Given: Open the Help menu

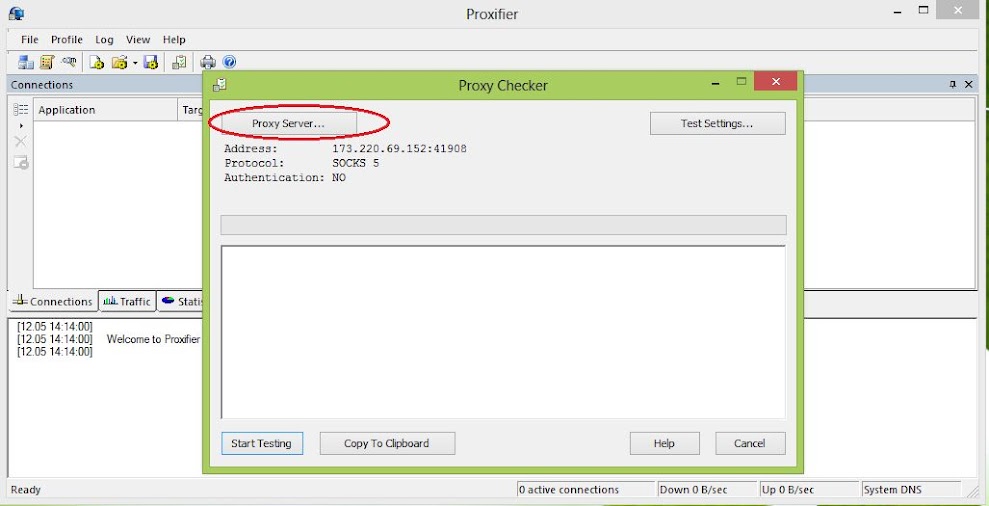Looking at the screenshot, I should point(174,40).
